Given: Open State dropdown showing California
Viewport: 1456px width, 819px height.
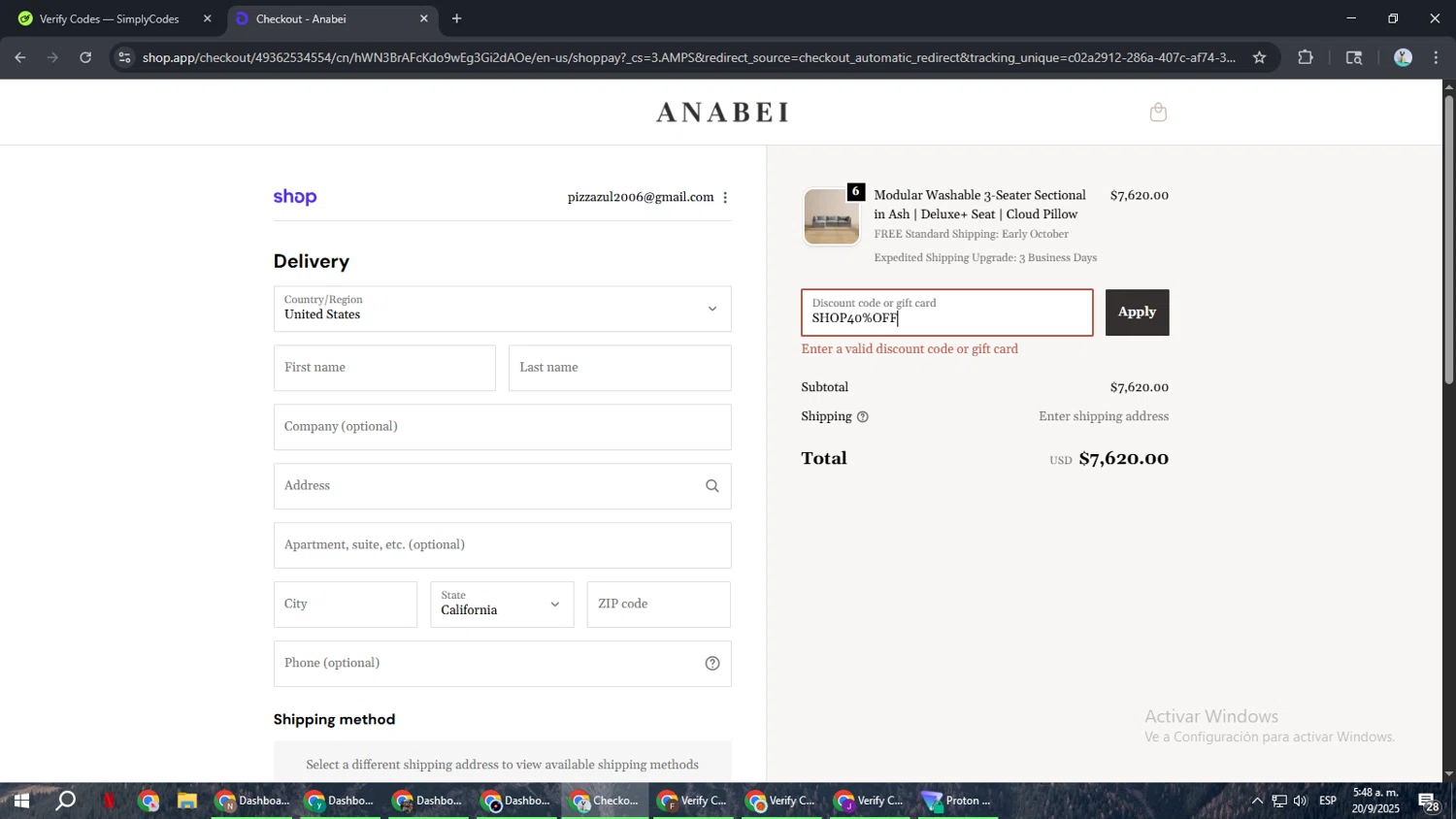Looking at the screenshot, I should 502,605.
